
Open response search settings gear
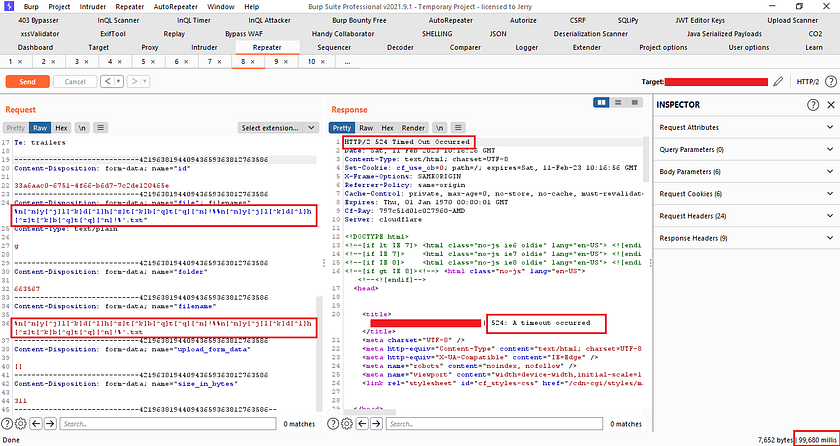[x=347, y=424]
